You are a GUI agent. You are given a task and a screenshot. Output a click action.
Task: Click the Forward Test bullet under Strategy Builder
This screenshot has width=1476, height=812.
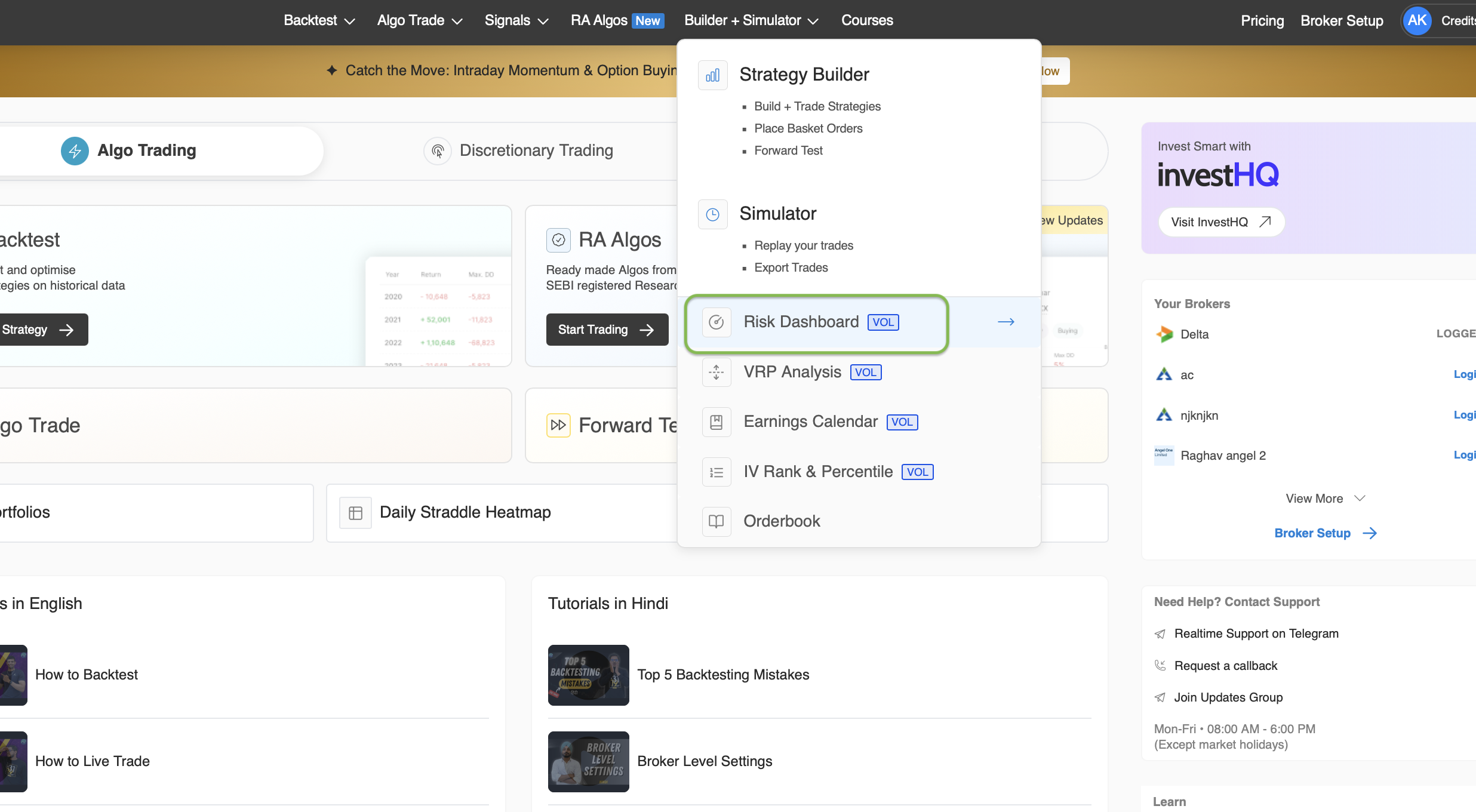pos(788,150)
